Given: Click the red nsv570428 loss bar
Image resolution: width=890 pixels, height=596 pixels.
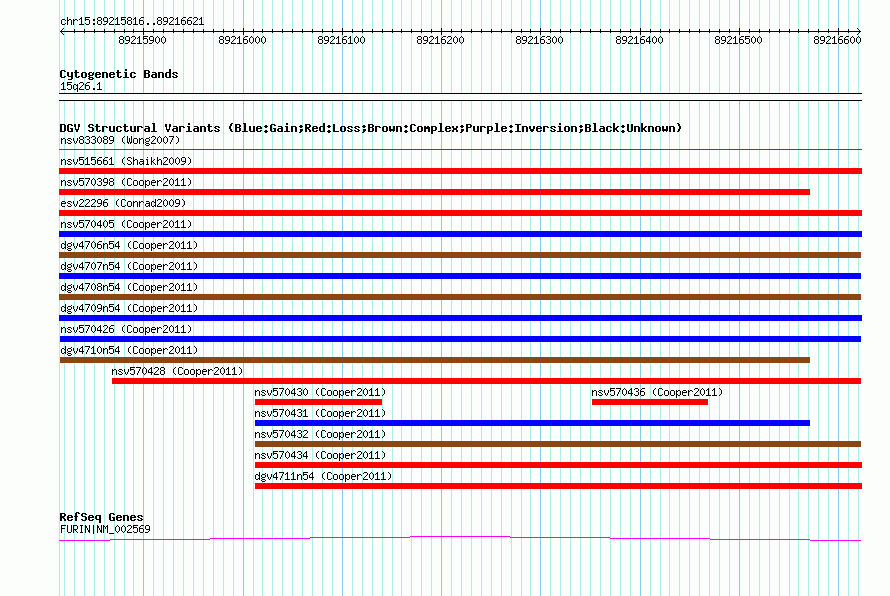Looking at the screenshot, I should 486,381.
